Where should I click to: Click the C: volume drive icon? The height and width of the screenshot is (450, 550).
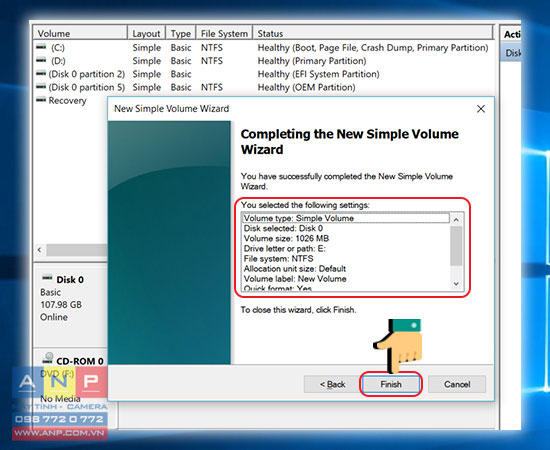tap(41, 47)
